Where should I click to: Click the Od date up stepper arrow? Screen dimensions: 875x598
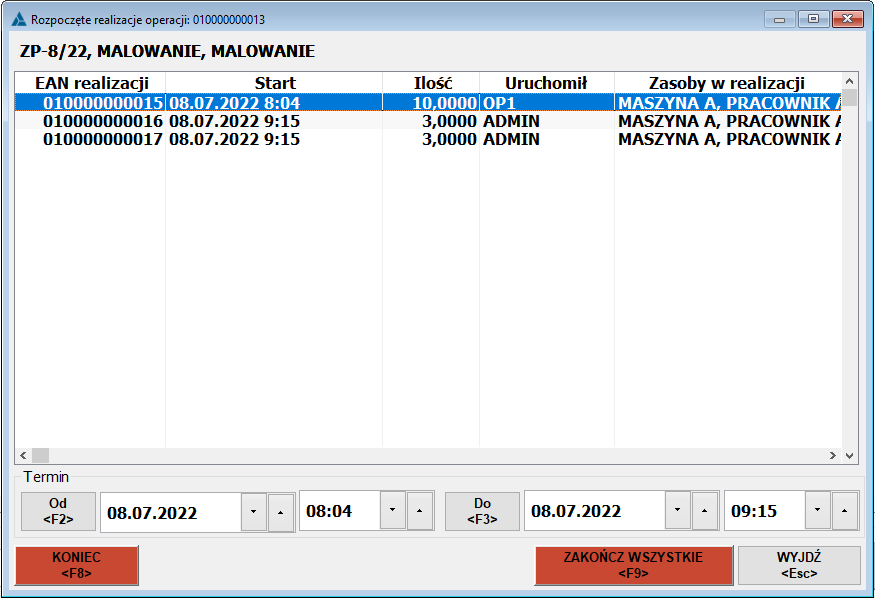pyautogui.click(x=281, y=512)
